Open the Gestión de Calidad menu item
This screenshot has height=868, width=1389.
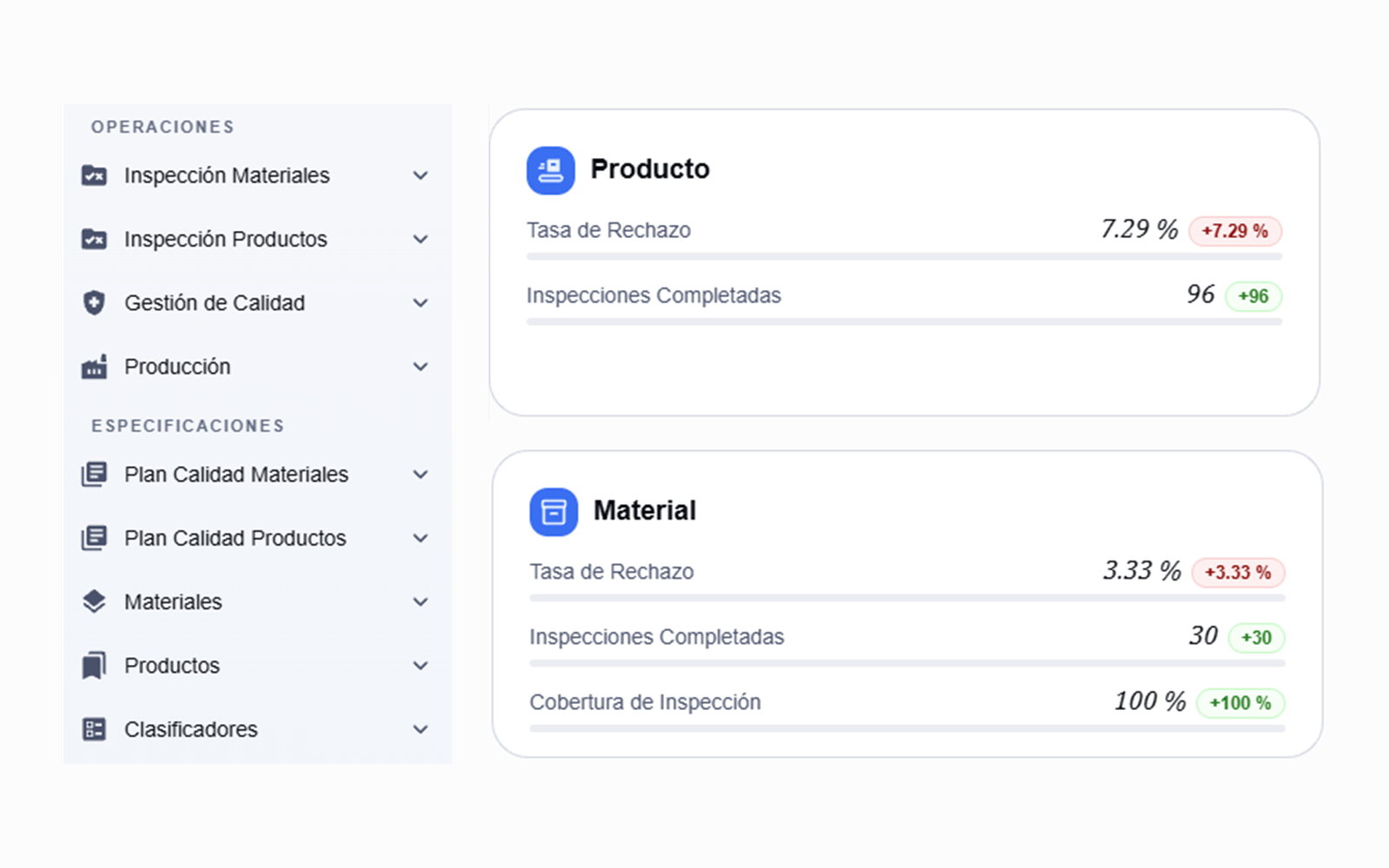(x=257, y=303)
